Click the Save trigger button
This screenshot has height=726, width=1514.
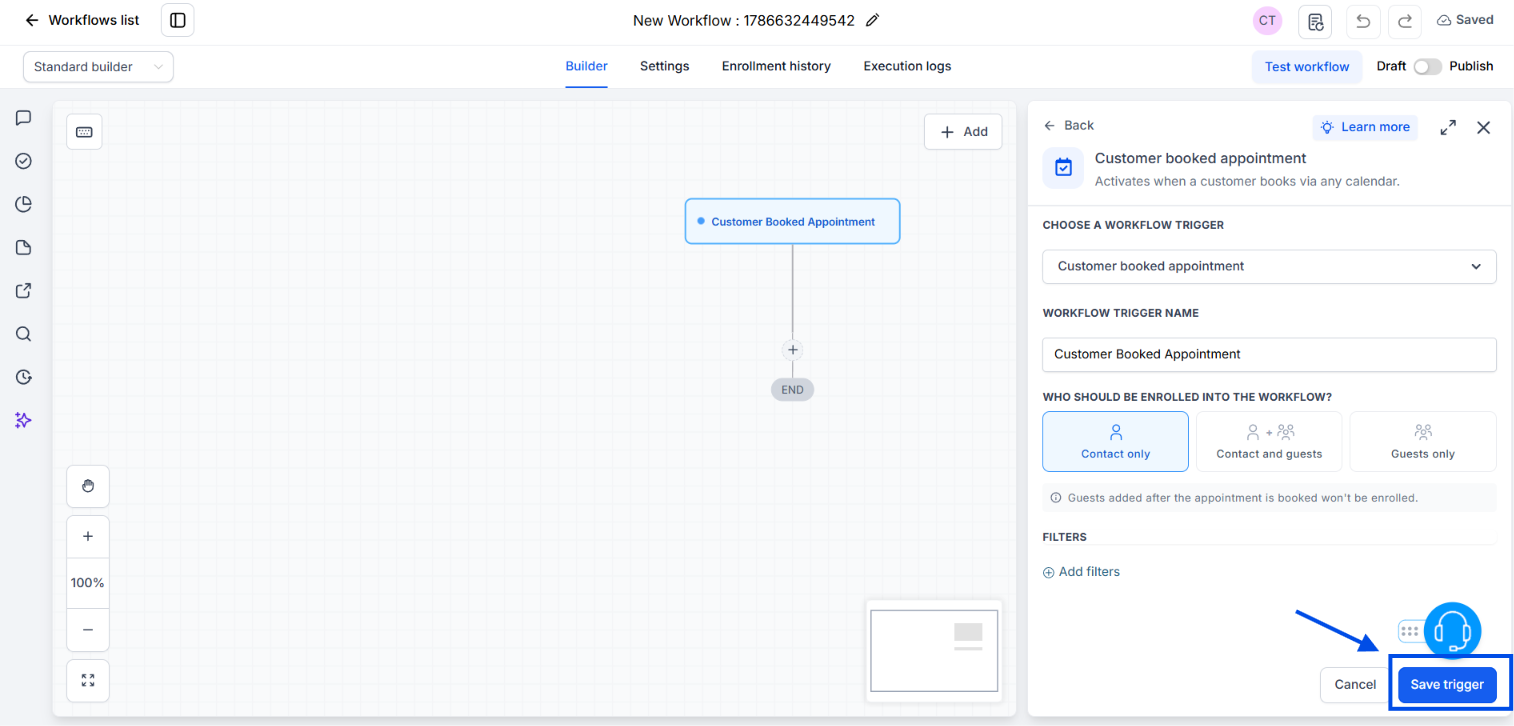[x=1447, y=685]
